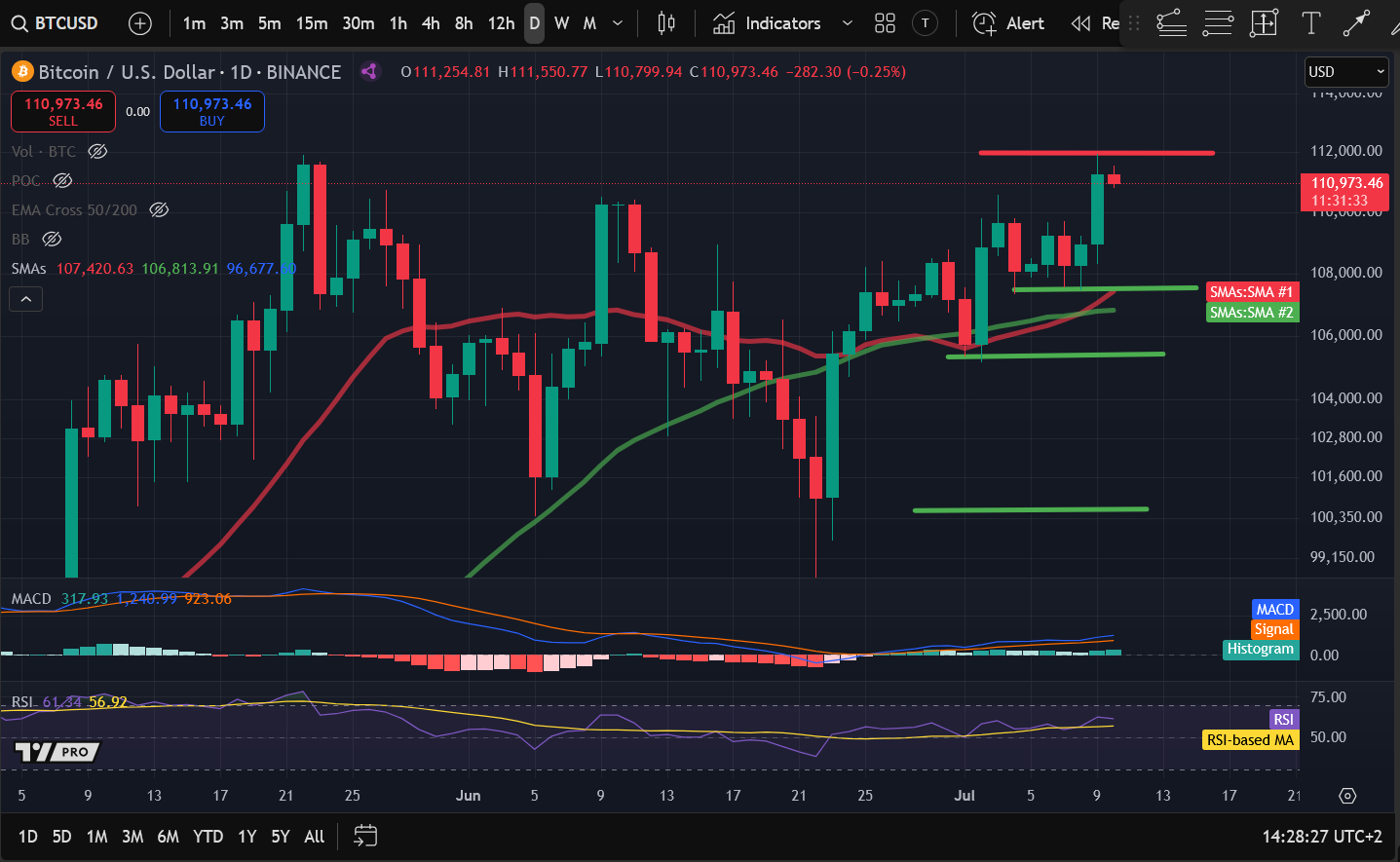Image resolution: width=1400 pixels, height=862 pixels.
Task: Click the current price label 110,973.46
Action: pyautogui.click(x=1347, y=191)
